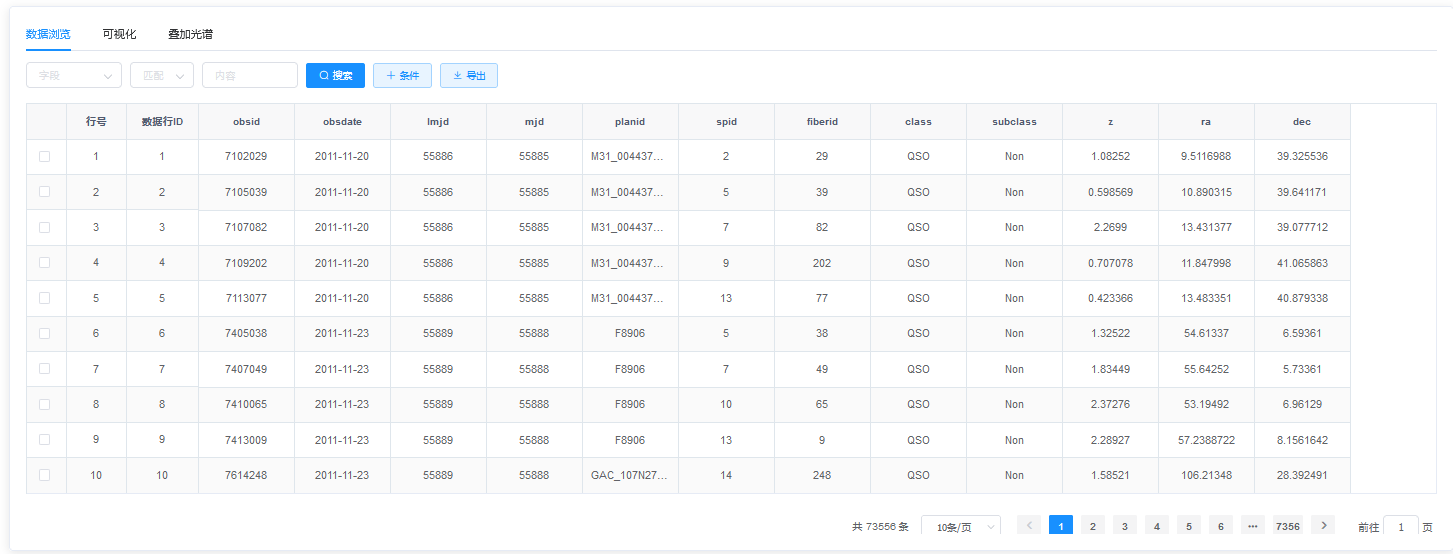This screenshot has width=1453, height=554.
Task: Switch to the 可视化 tab
Action: 119,34
